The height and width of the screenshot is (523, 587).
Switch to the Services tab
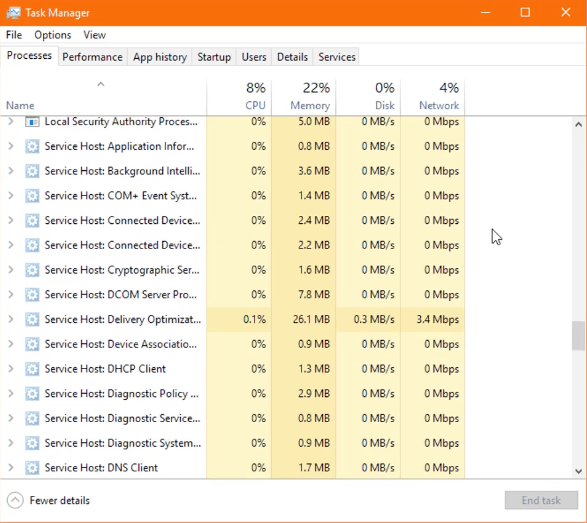click(337, 57)
